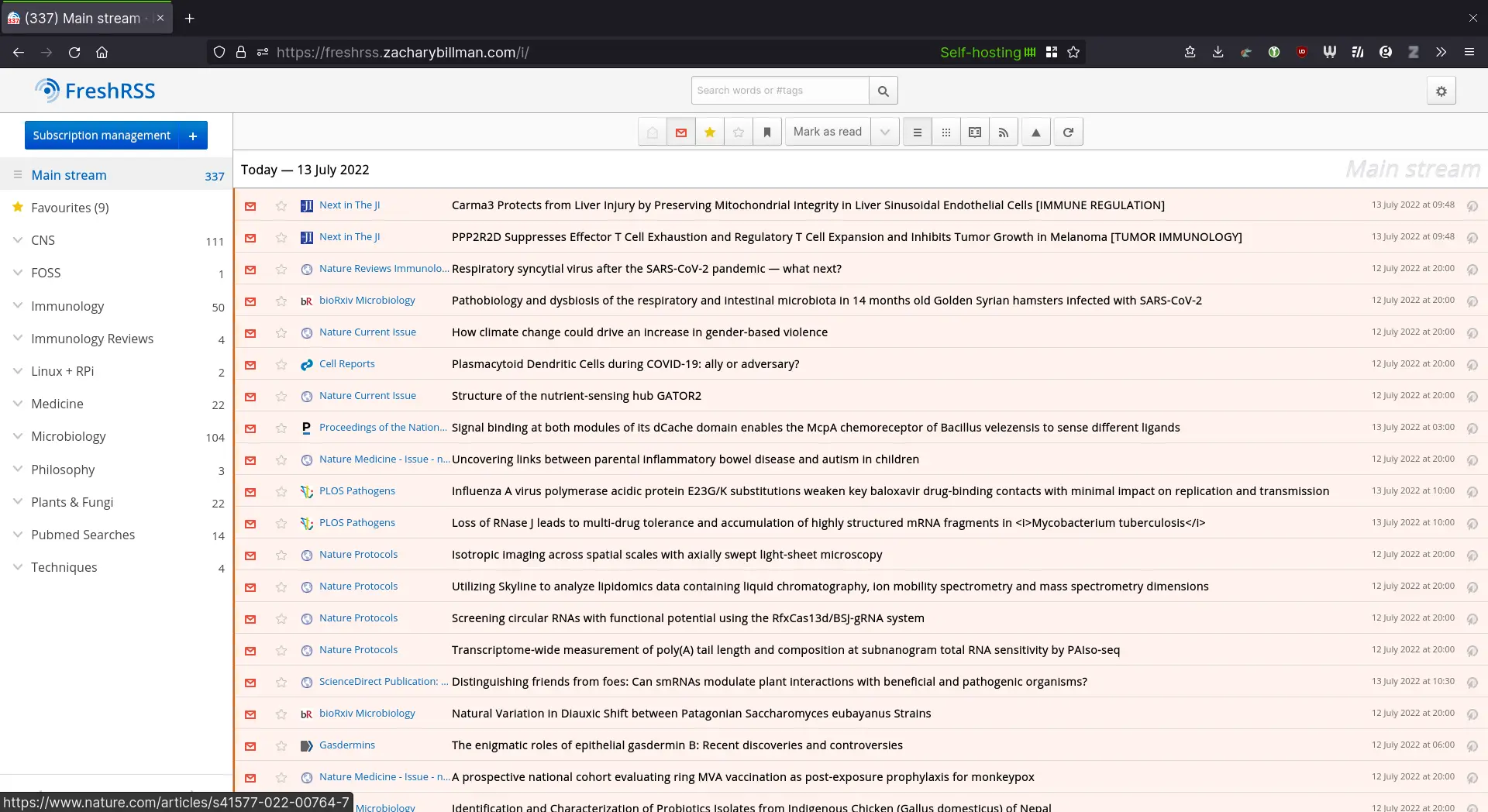Filter favourites with the yellow star button
The height and width of the screenshot is (812, 1488).
tap(709, 132)
